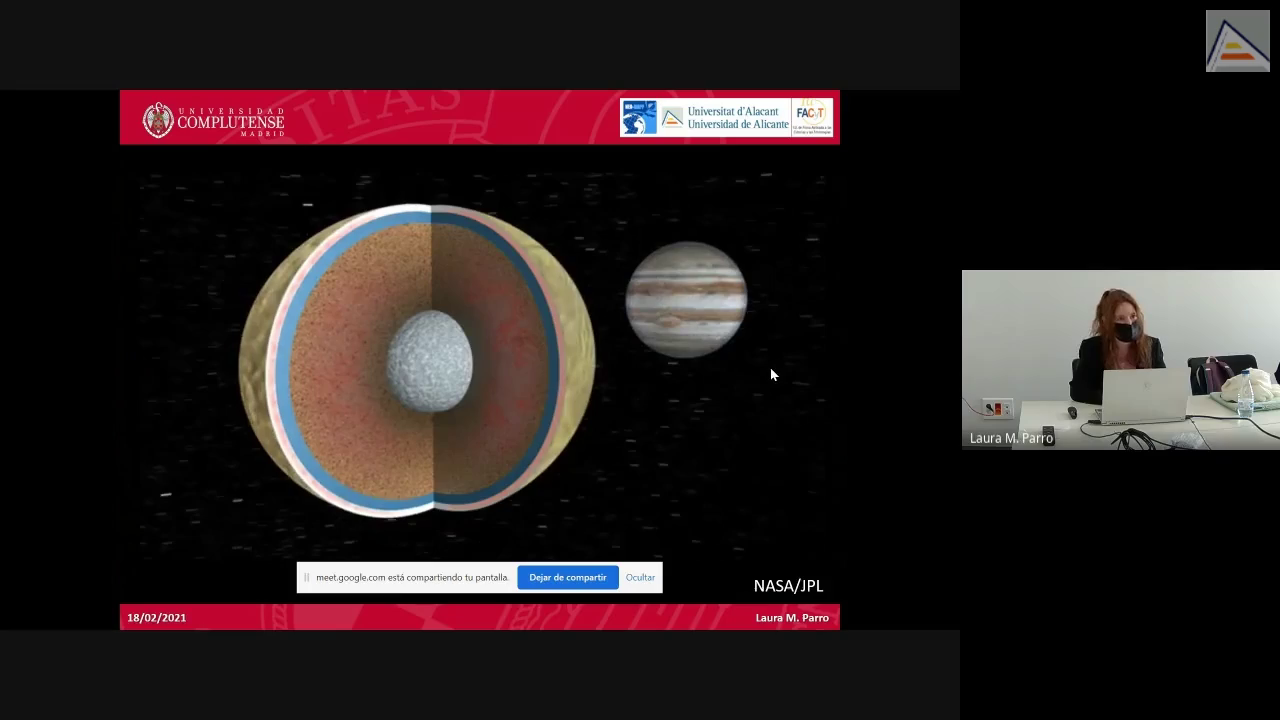Click 'Laura M. Parro' in the slide footer
The image size is (1280, 720).
coord(791,618)
